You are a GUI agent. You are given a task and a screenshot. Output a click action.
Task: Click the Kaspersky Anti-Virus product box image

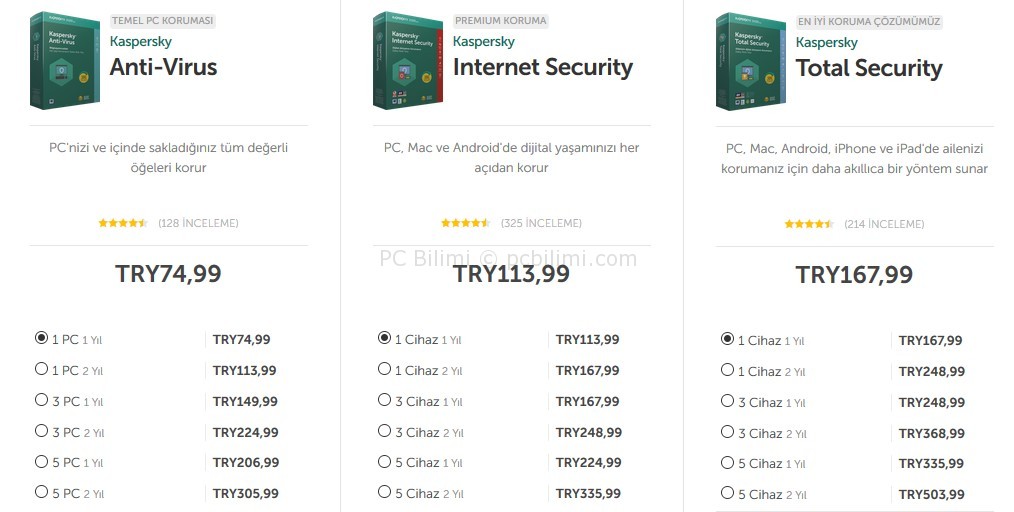pyautogui.click(x=65, y=60)
